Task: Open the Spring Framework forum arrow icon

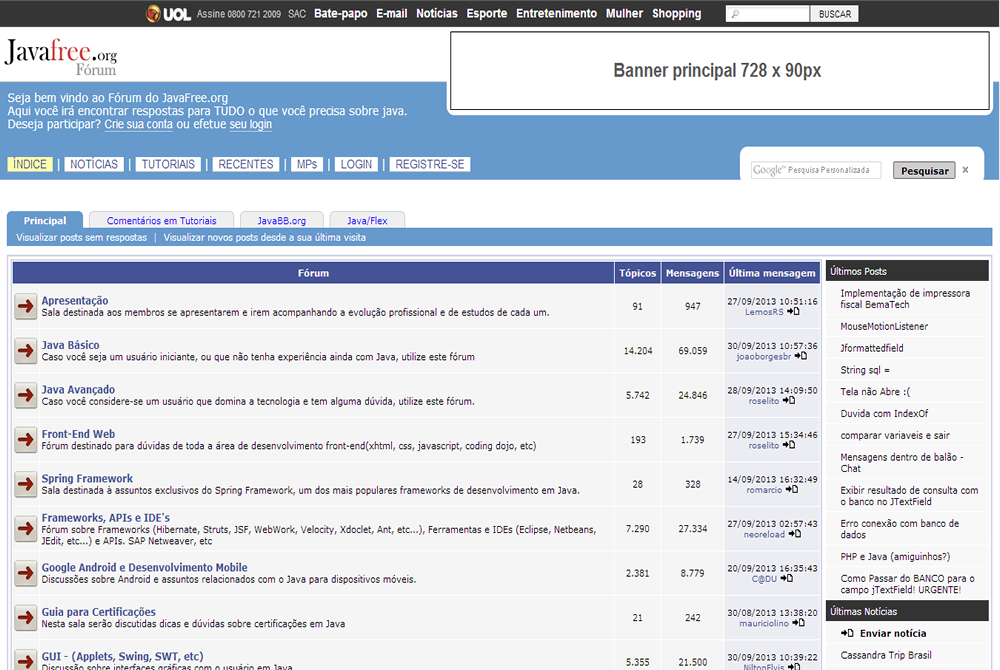Action: pos(26,484)
